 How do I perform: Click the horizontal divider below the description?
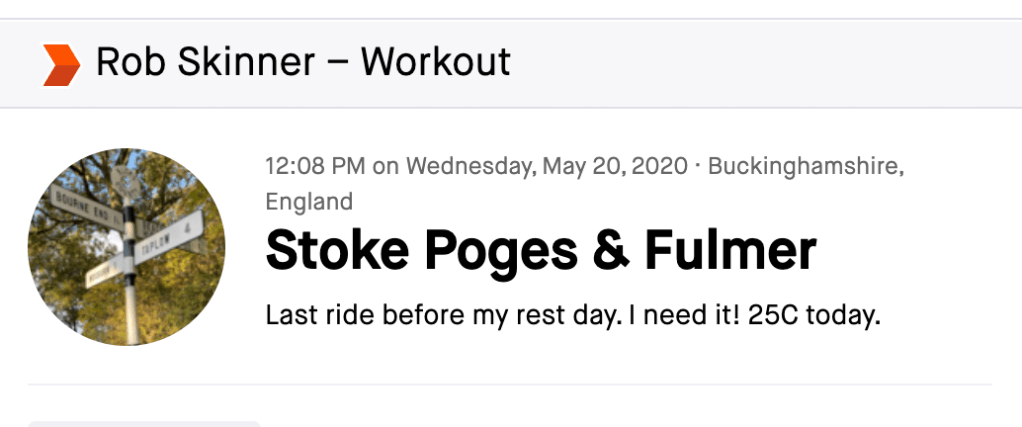[510, 384]
